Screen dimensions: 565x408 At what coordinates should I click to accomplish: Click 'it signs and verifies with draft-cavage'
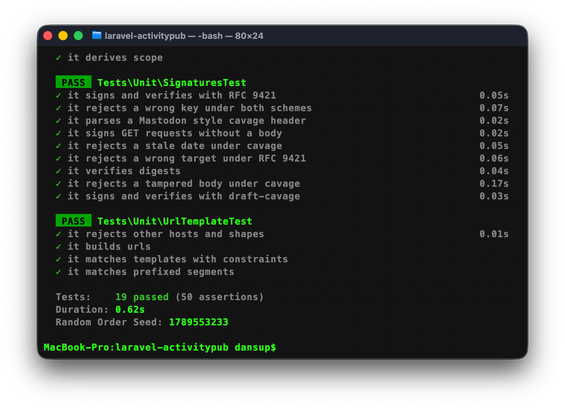[184, 196]
